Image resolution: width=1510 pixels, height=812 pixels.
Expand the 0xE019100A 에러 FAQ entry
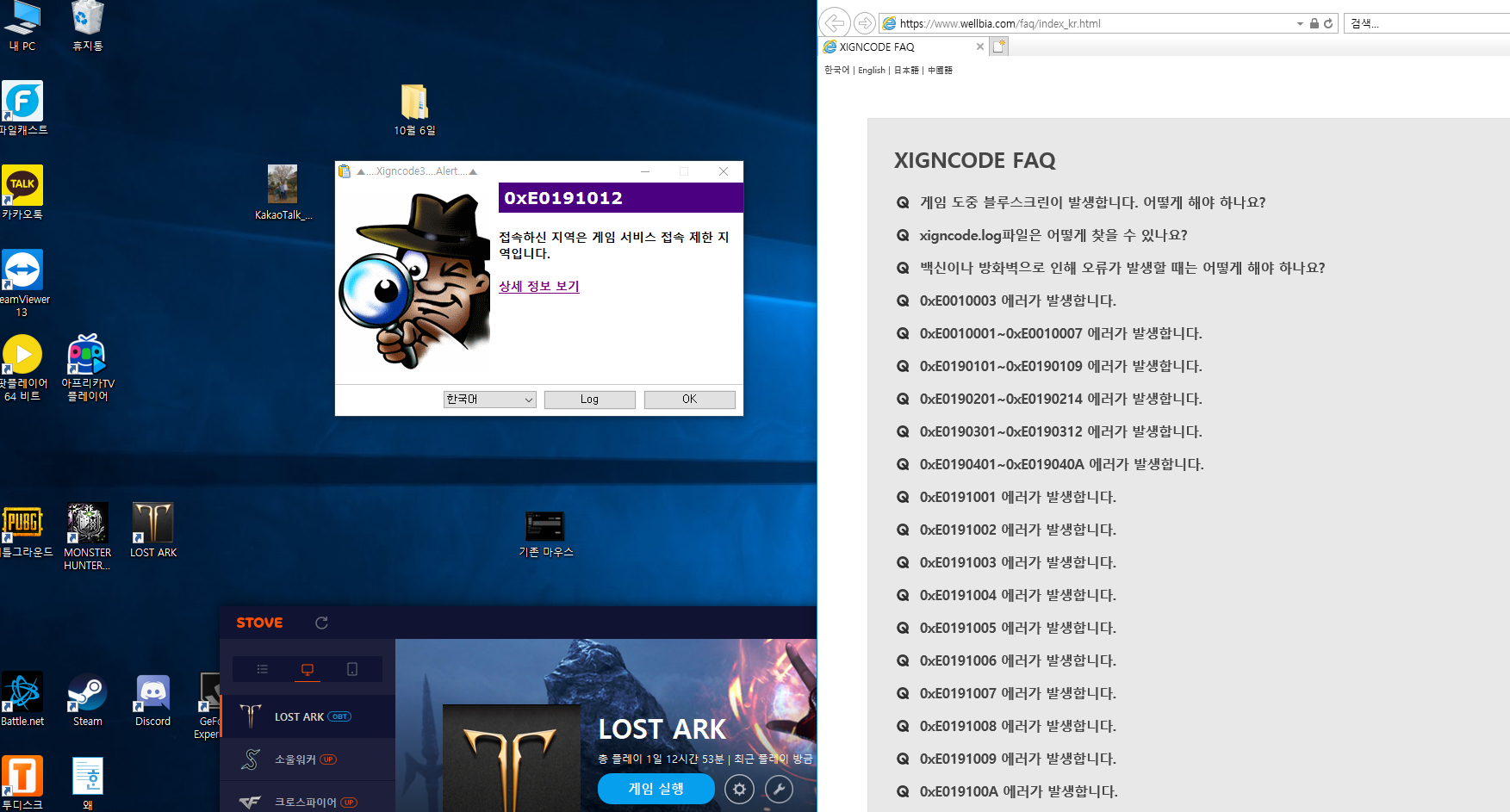pyautogui.click(x=1018, y=791)
